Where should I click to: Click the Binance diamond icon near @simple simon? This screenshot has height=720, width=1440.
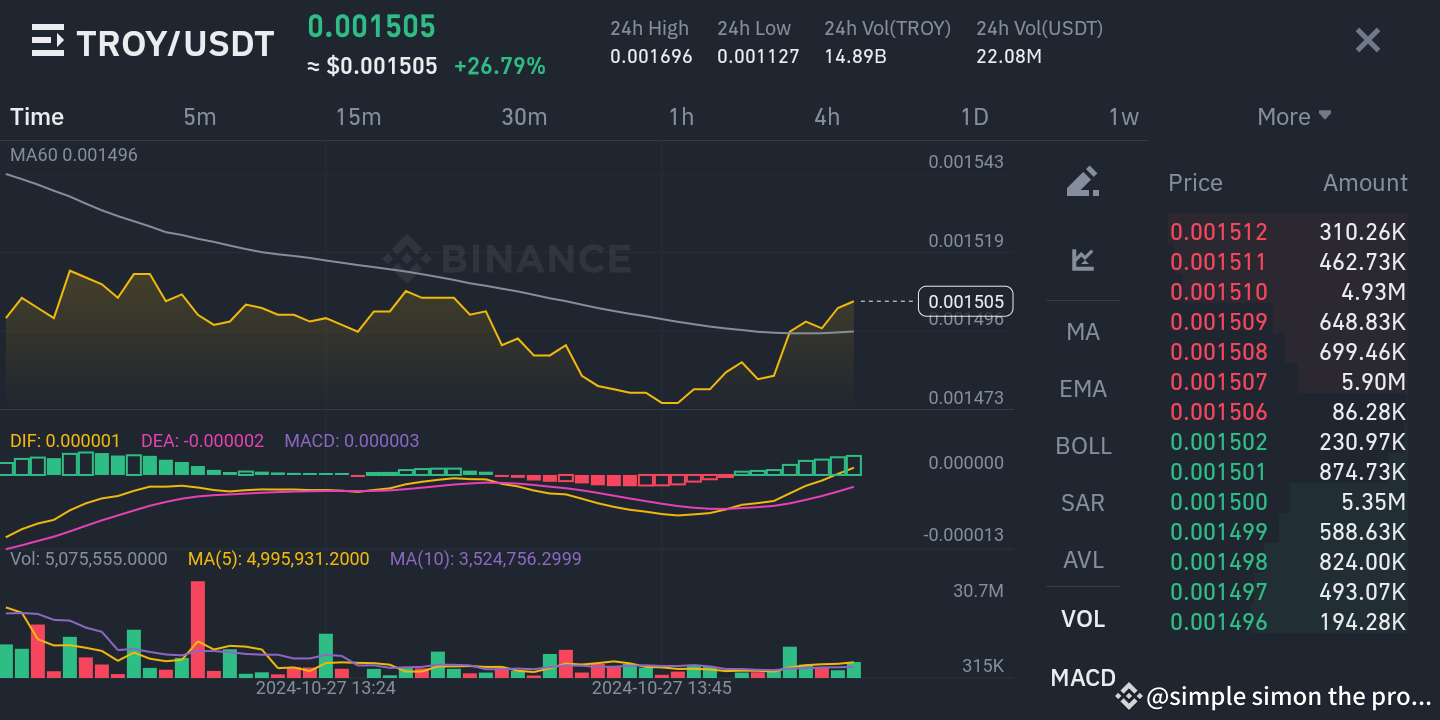1128,696
